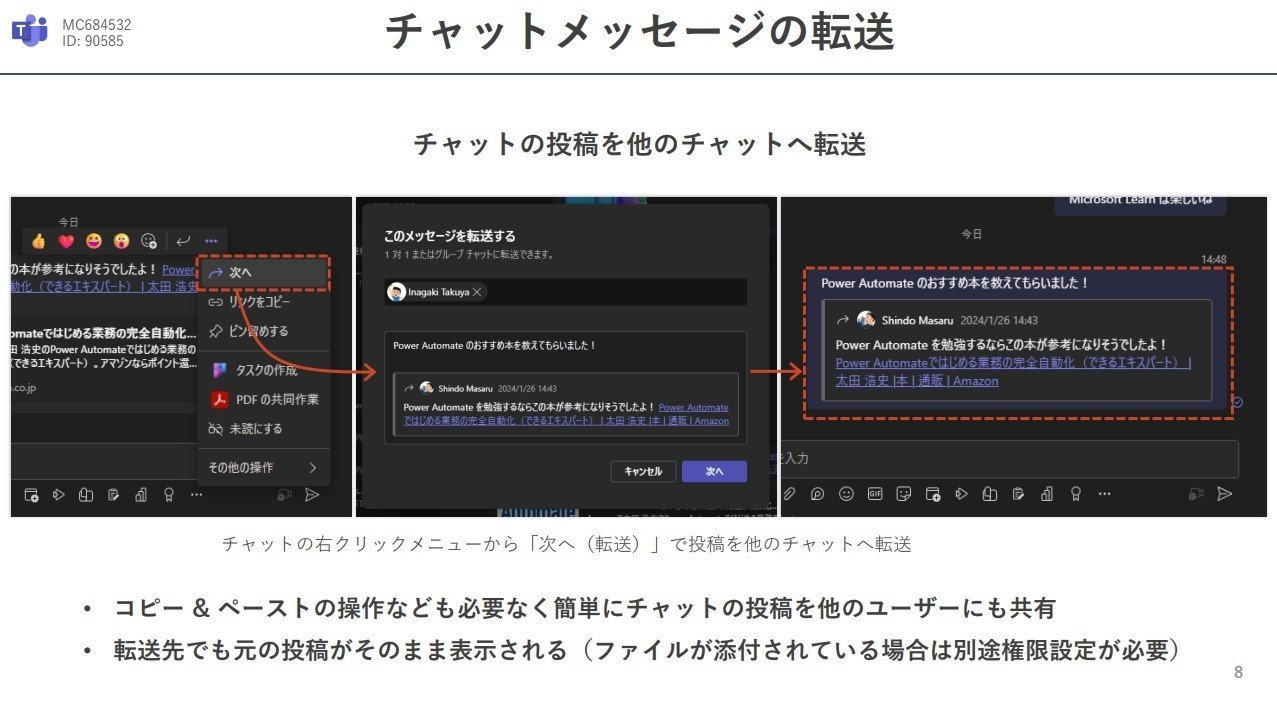This screenshot has height=701, width=1277.
Task: Click the sent-status checkmark beside forwarded message
Action: tap(1239, 402)
